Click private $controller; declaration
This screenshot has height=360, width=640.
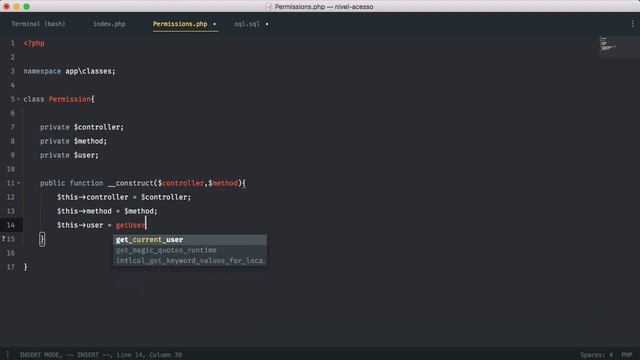(82, 127)
